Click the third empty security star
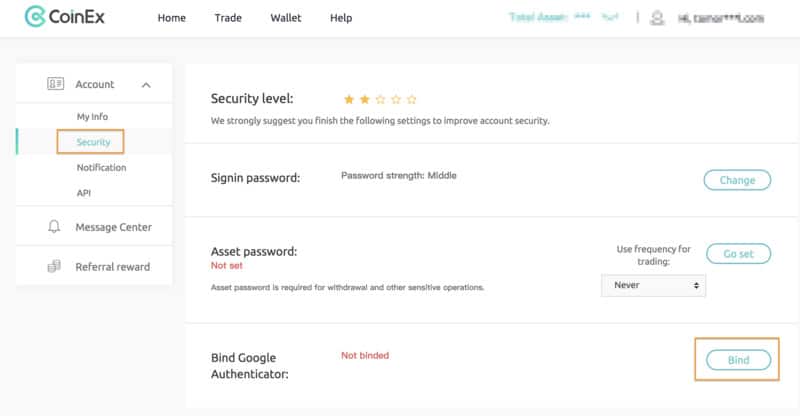The height and width of the screenshot is (416, 800). click(380, 99)
